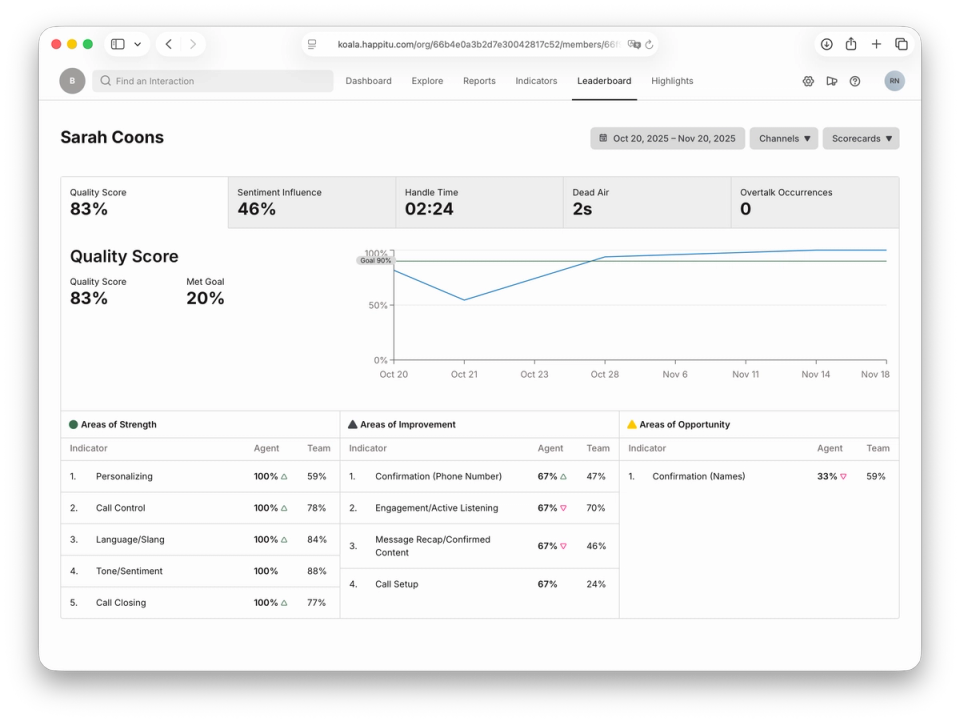
Task: Click the translate icon in the address bar
Action: pos(634,44)
